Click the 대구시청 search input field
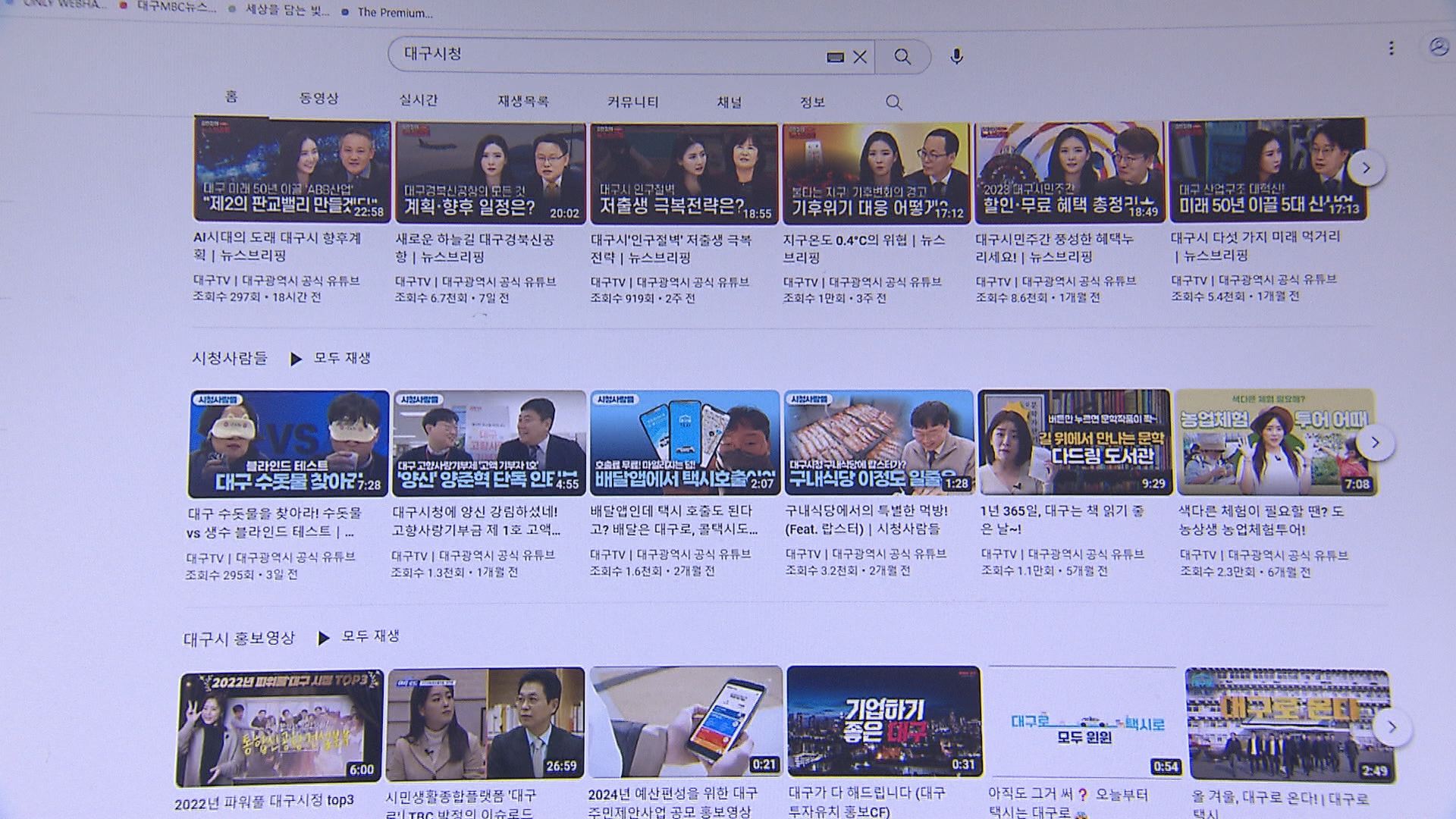 607,55
